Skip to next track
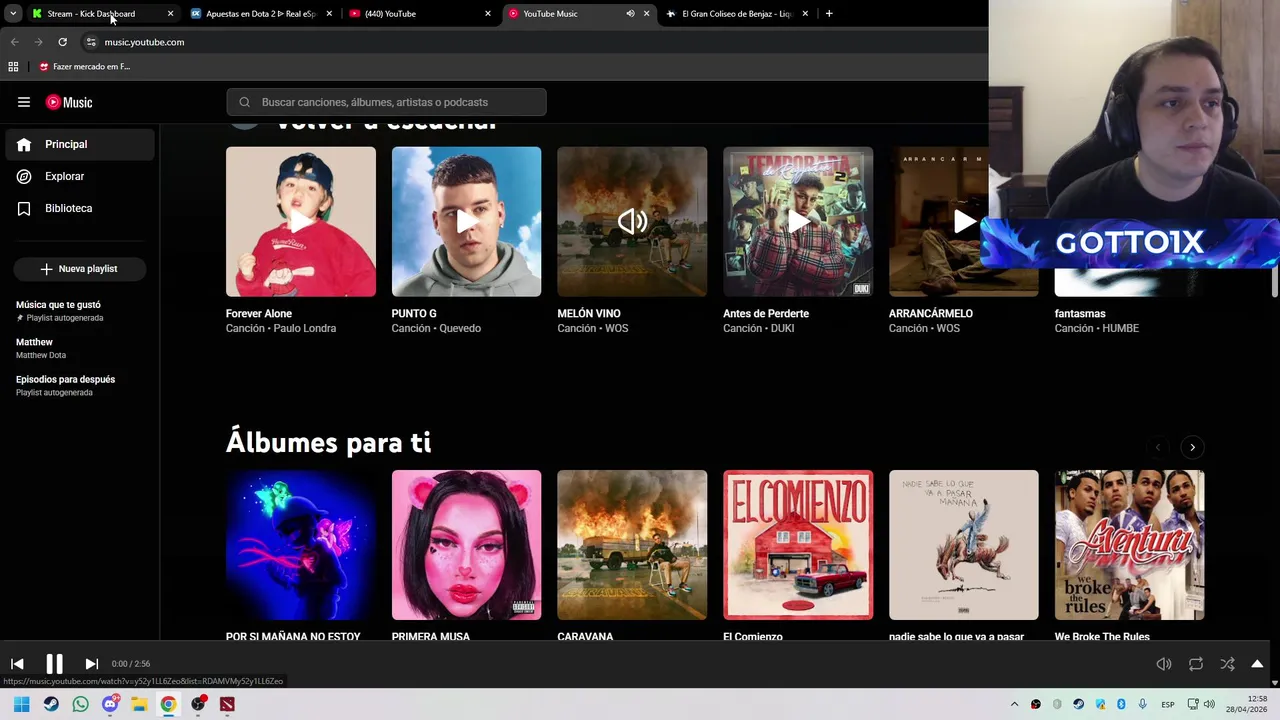1280x720 pixels. pyautogui.click(x=91, y=664)
